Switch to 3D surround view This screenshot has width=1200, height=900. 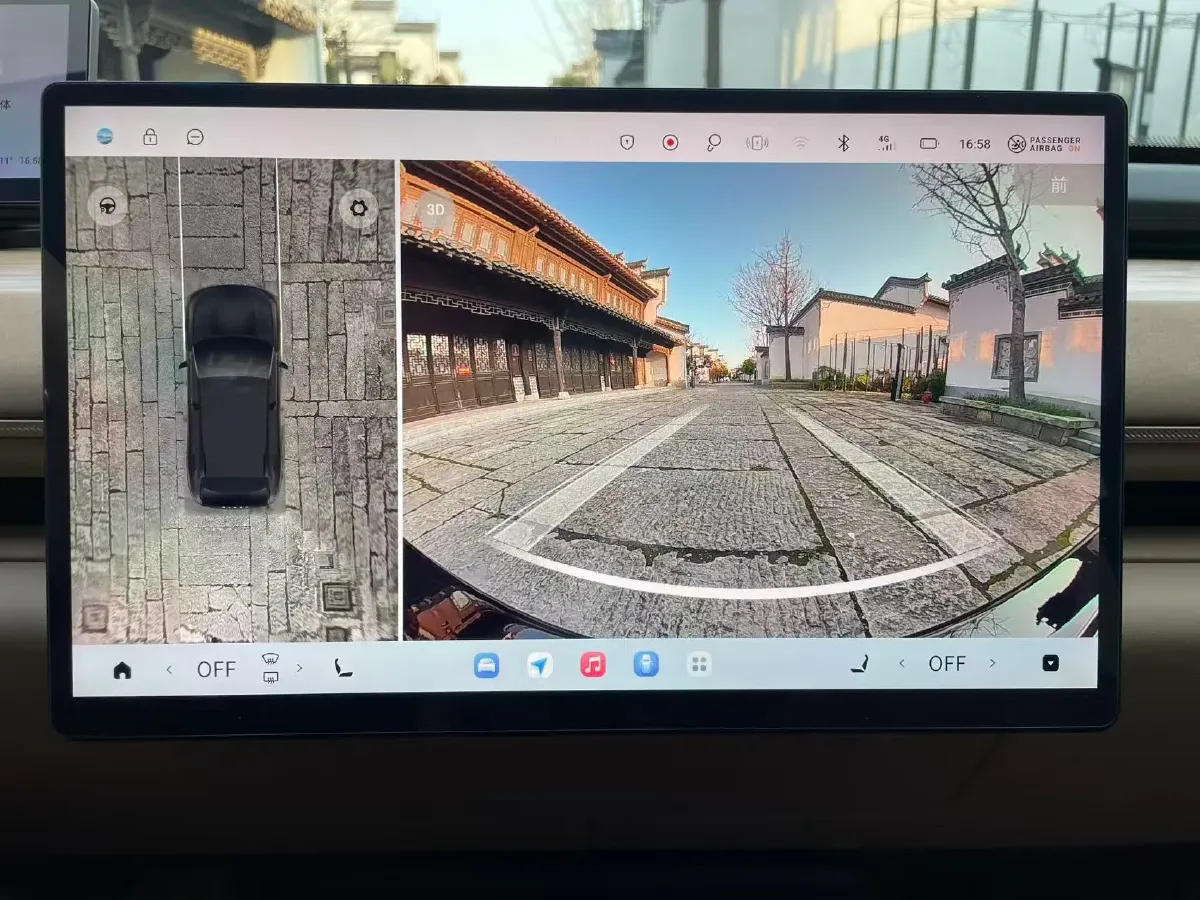pos(435,210)
